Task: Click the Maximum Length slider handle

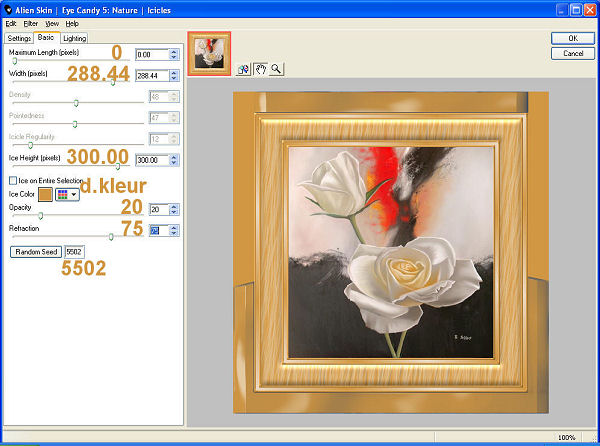Action: pyautogui.click(x=15, y=61)
